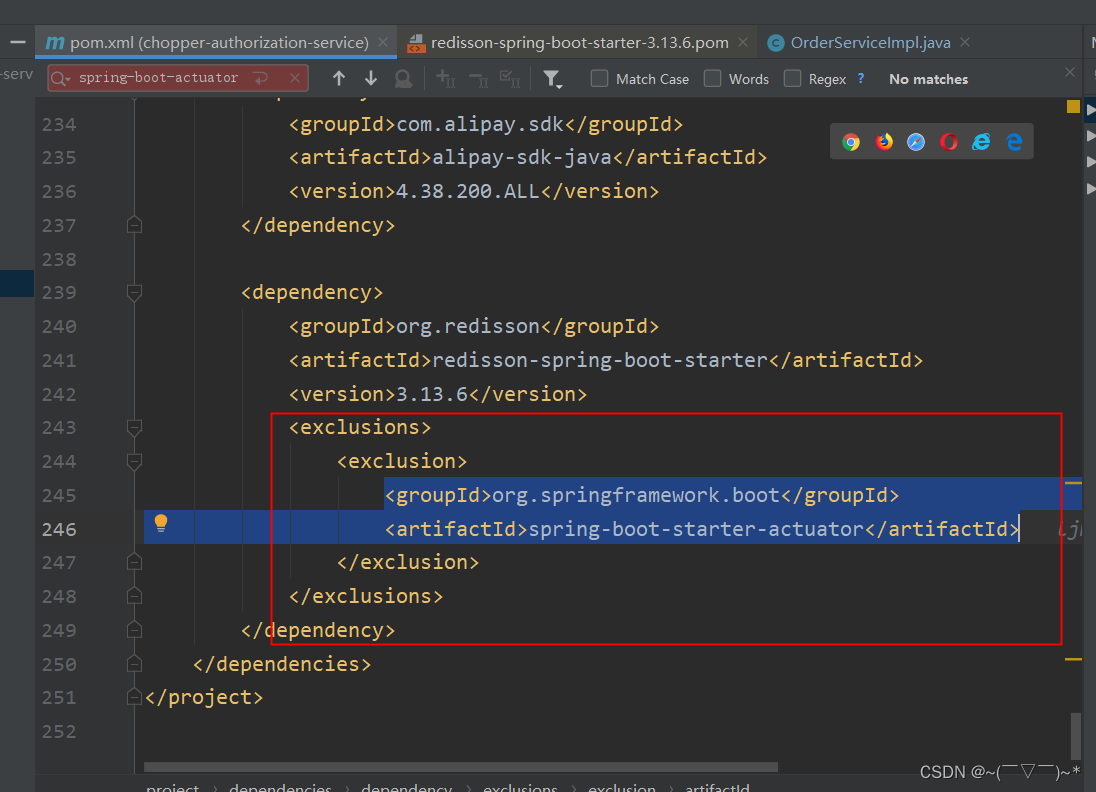Click orange stripe mark near line 250
This screenshot has width=1096, height=792.
(1073, 658)
